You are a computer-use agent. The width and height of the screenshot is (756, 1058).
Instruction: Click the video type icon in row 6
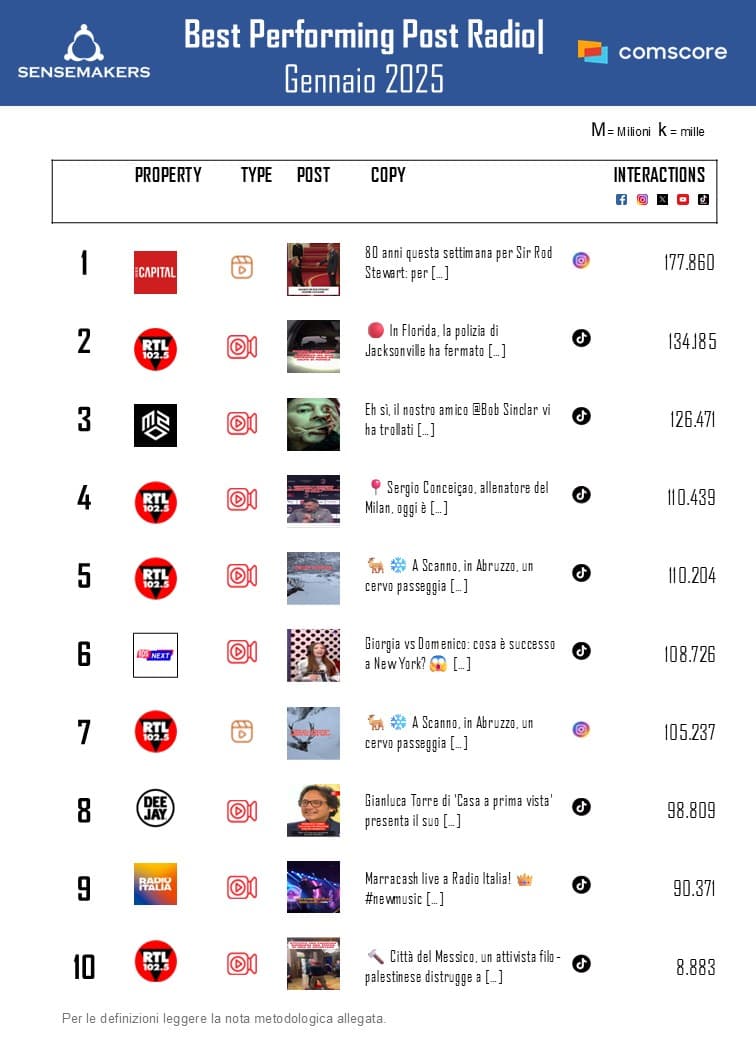click(241, 653)
